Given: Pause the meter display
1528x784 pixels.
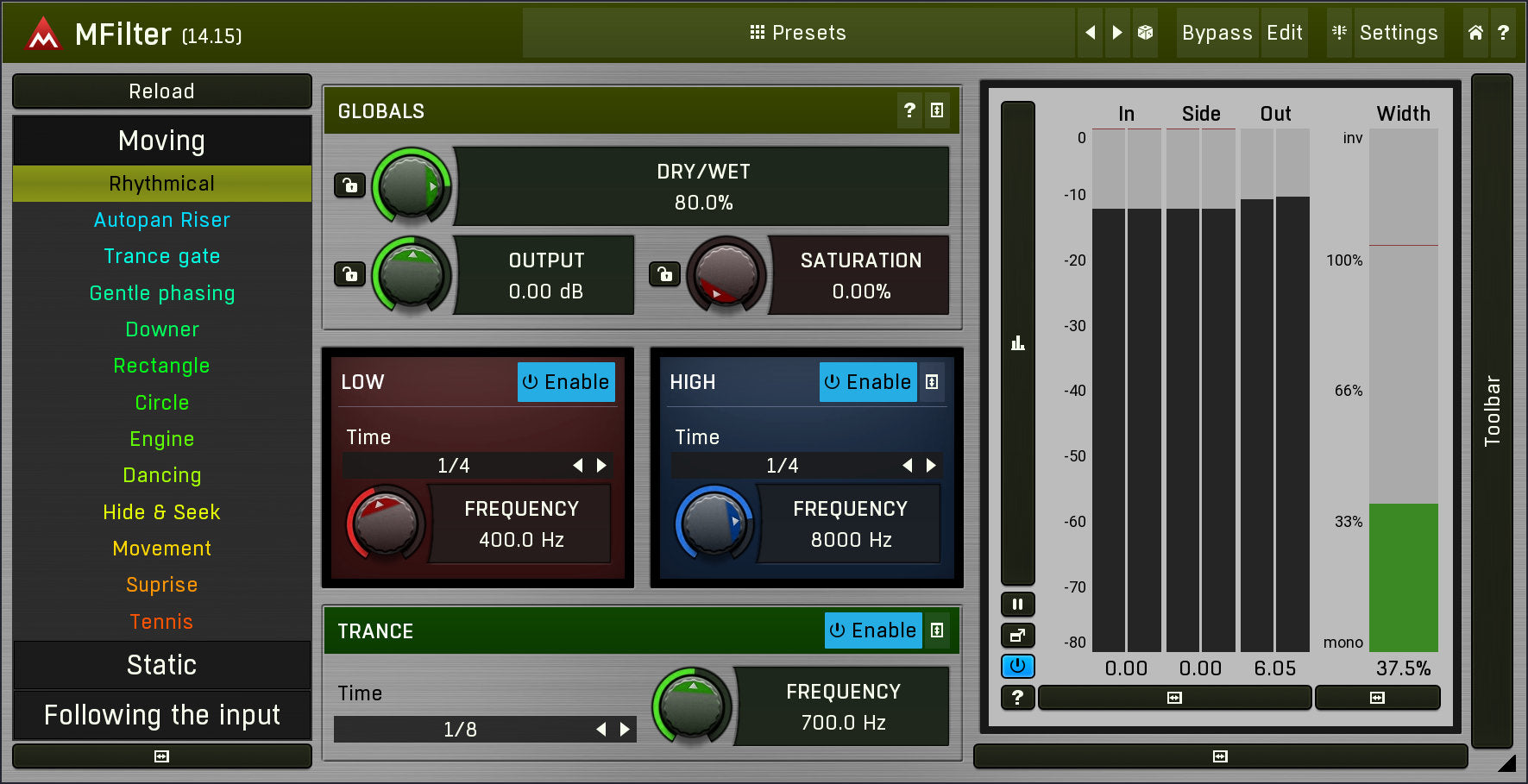Looking at the screenshot, I should [x=1017, y=605].
